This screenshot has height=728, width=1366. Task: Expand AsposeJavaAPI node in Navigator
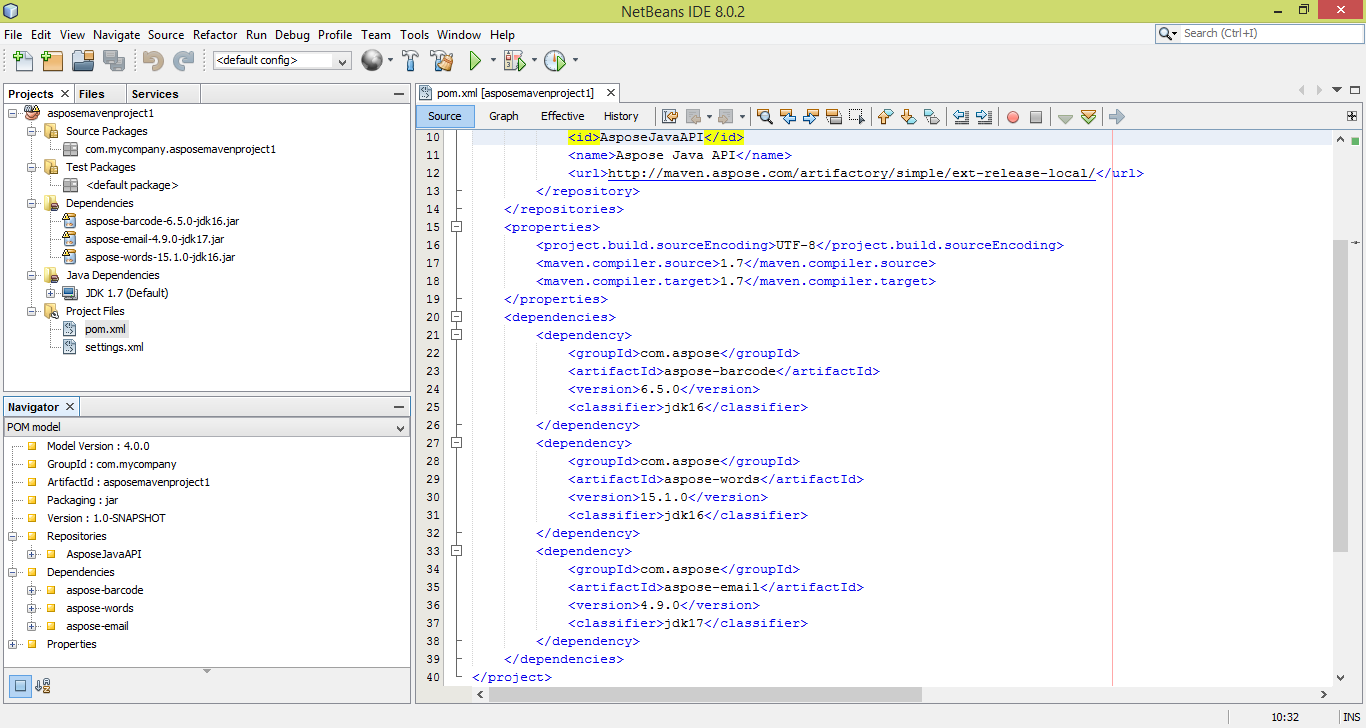(32, 554)
